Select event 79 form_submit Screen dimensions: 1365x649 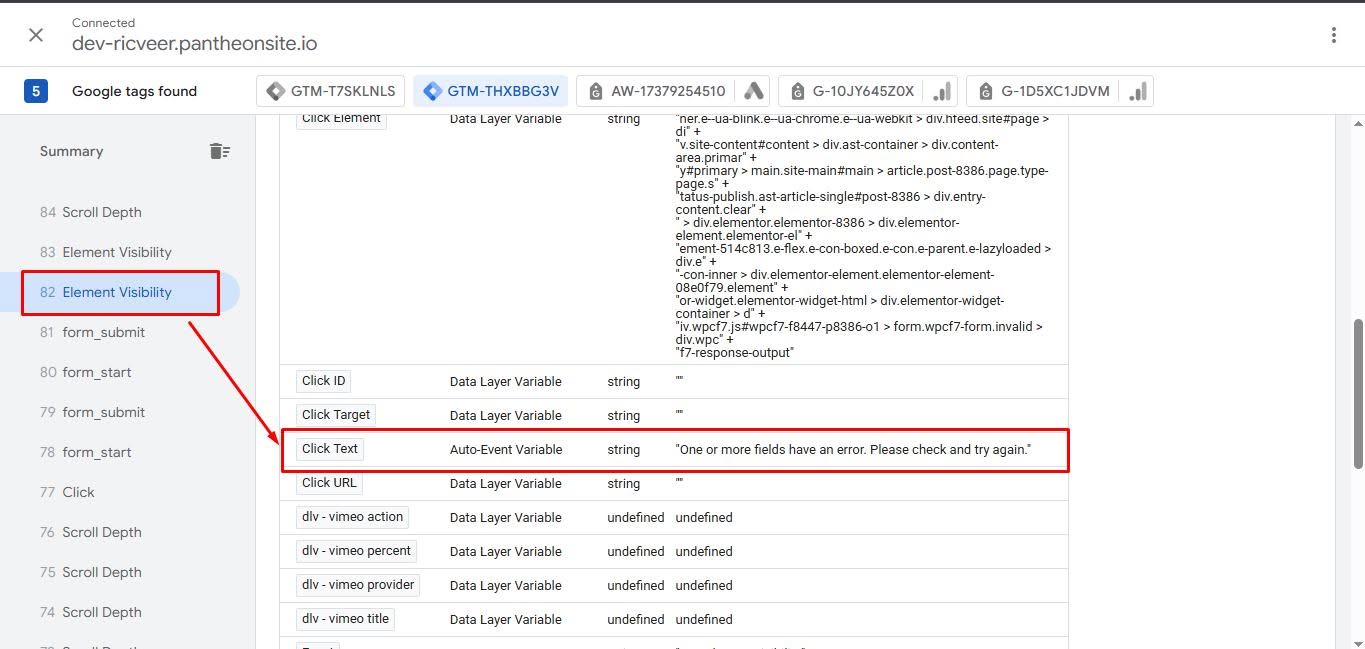click(93, 412)
